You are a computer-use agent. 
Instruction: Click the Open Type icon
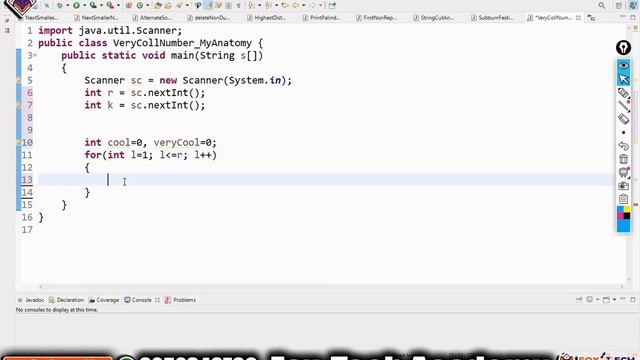(158, 5)
